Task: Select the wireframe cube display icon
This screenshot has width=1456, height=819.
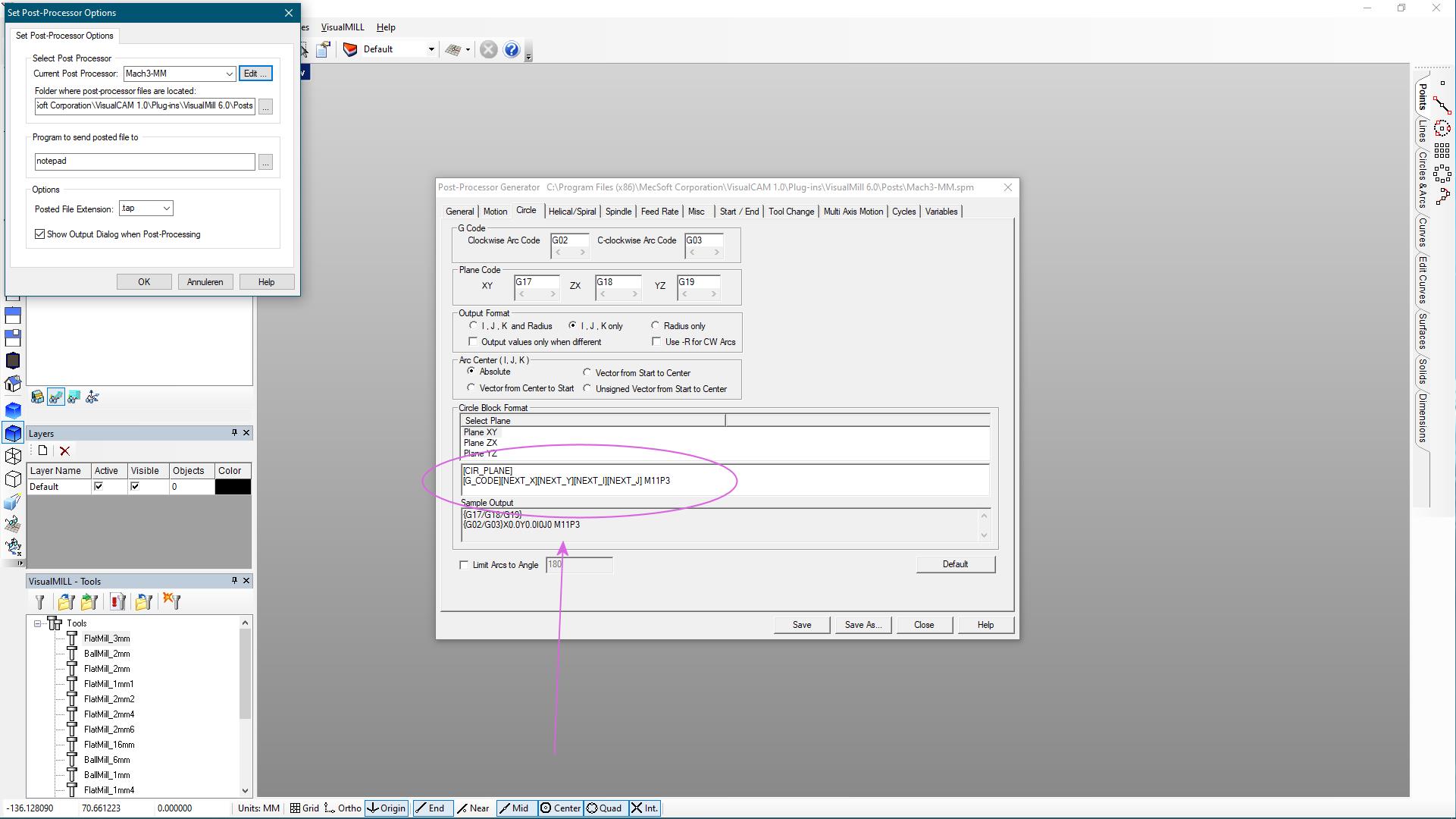Action: 13,457
